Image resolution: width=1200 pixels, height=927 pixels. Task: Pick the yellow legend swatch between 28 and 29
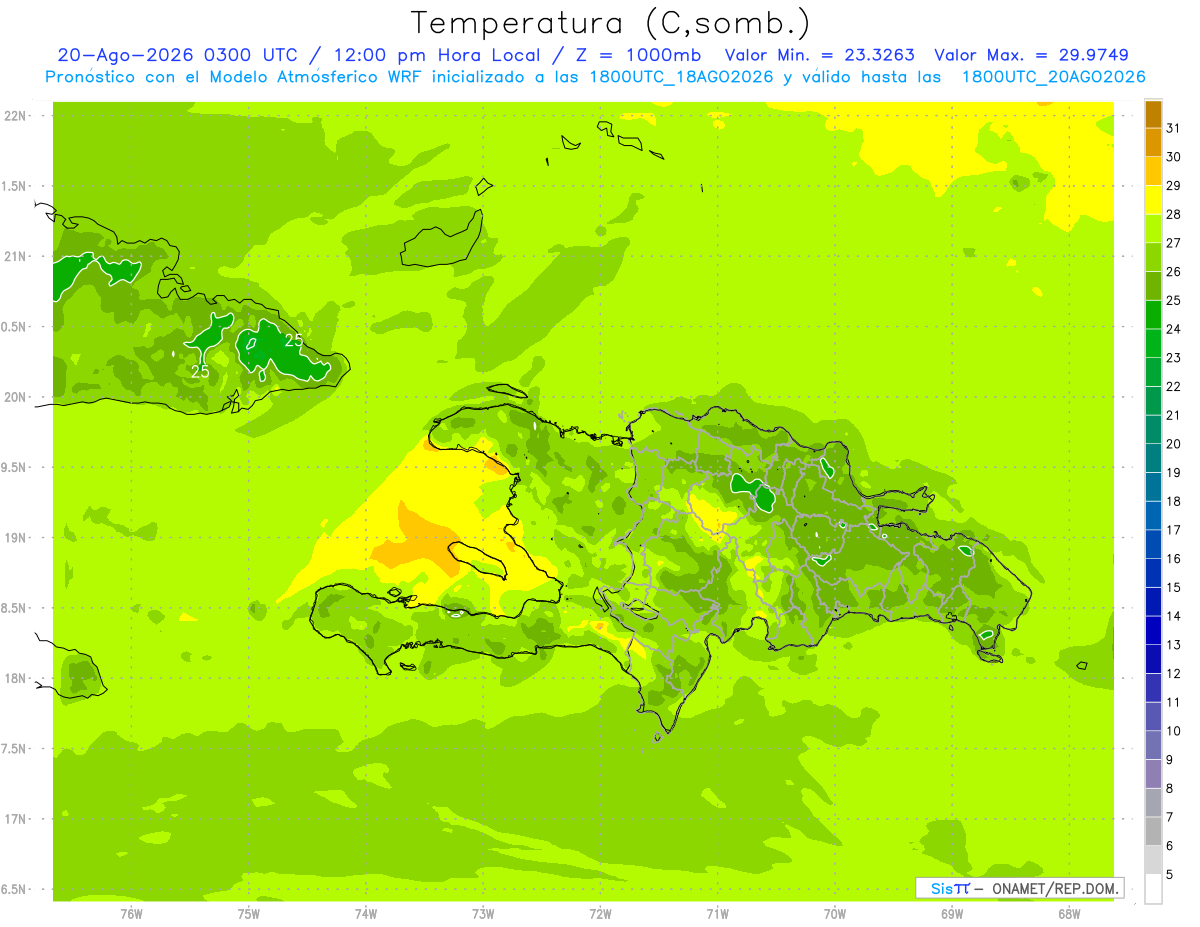click(1153, 199)
